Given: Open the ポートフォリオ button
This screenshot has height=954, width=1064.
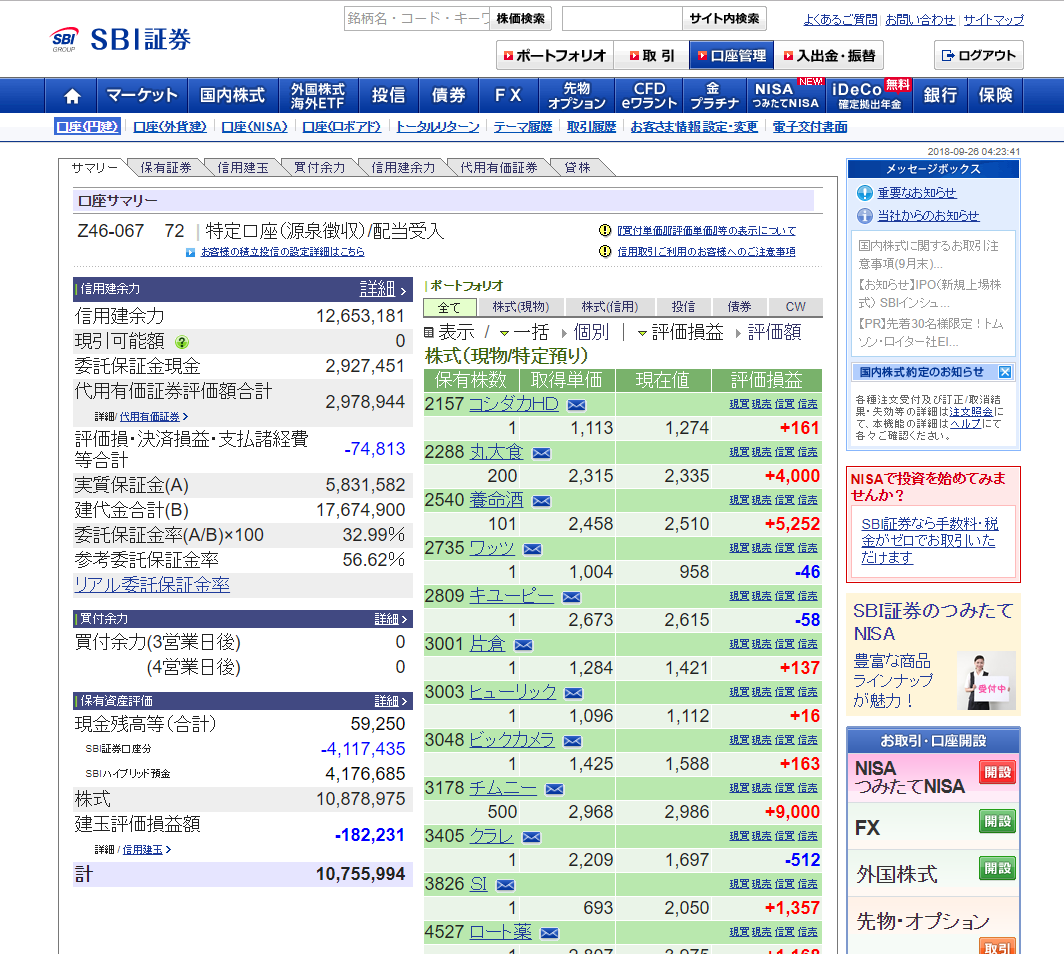Looking at the screenshot, I should pyautogui.click(x=555, y=56).
